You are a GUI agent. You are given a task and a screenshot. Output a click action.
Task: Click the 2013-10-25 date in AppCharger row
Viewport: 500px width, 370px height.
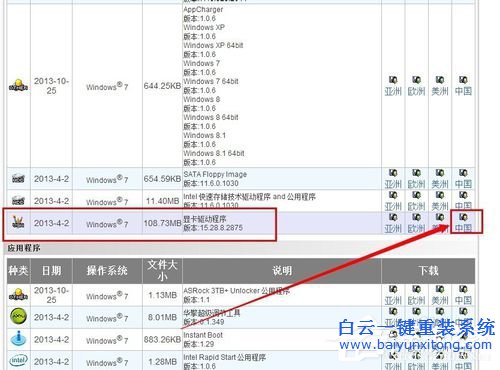[x=51, y=86]
